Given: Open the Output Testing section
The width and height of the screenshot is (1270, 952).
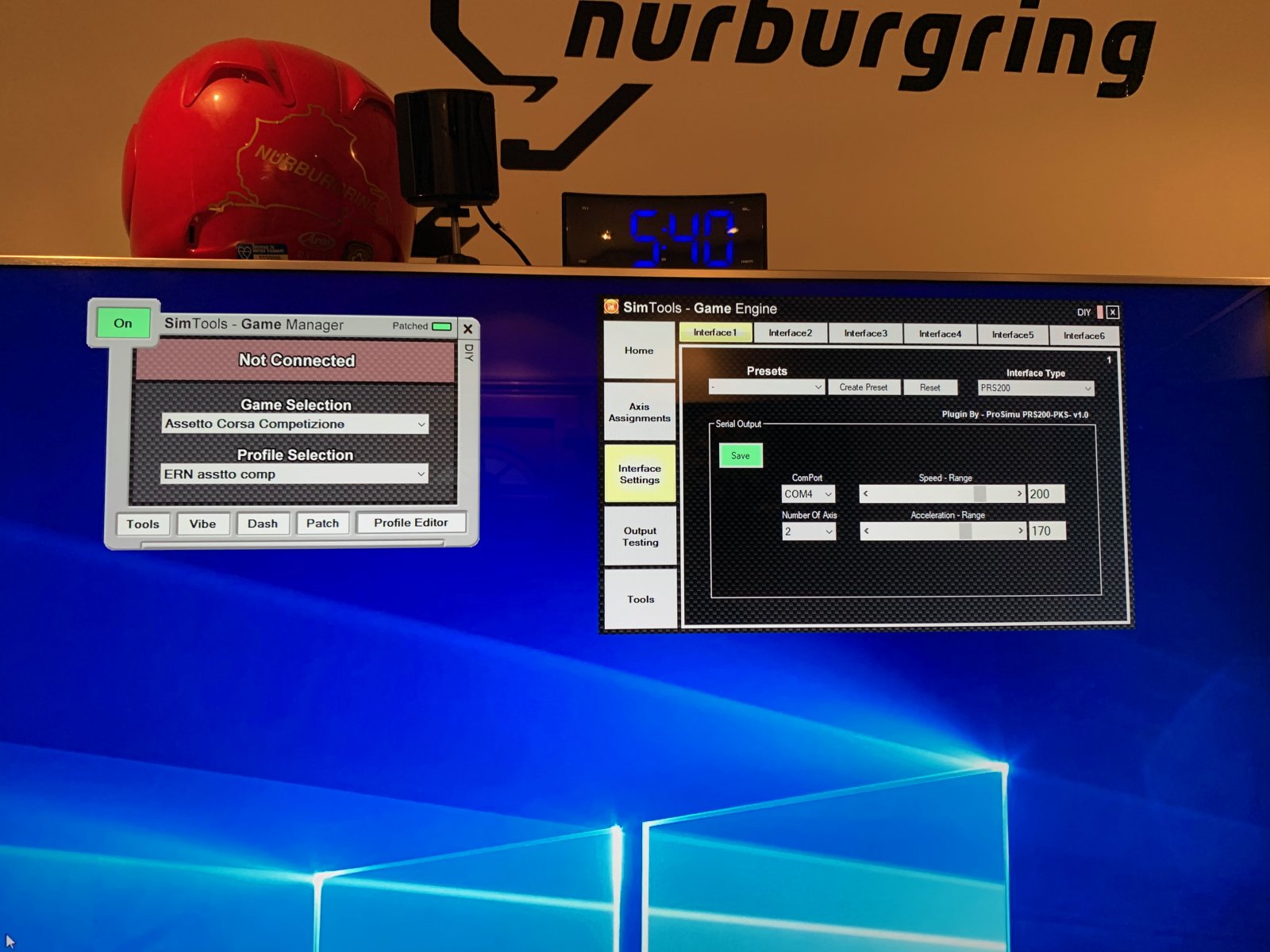Looking at the screenshot, I should click(x=640, y=537).
